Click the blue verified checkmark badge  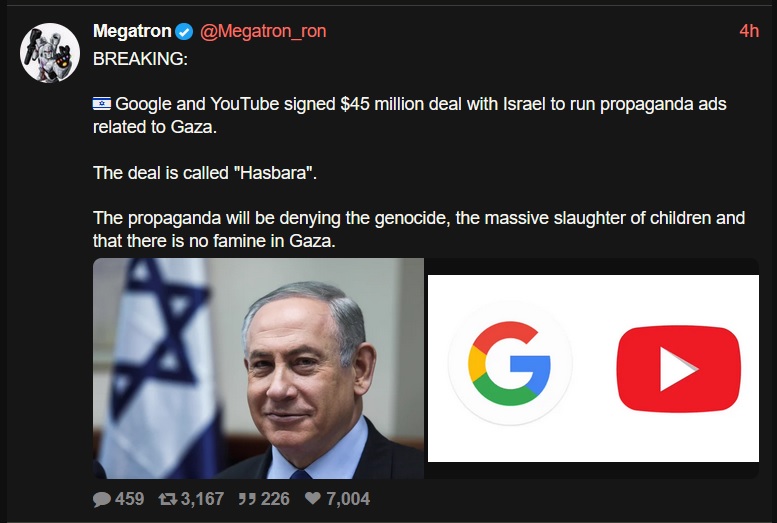pos(184,32)
